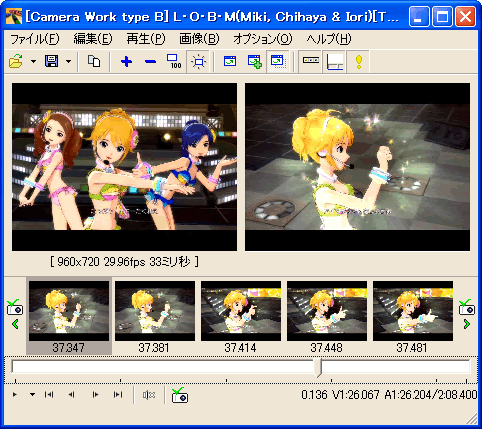Screen dimensions: 482x429
Task: Click the left video preview frame
Action: coord(125,167)
